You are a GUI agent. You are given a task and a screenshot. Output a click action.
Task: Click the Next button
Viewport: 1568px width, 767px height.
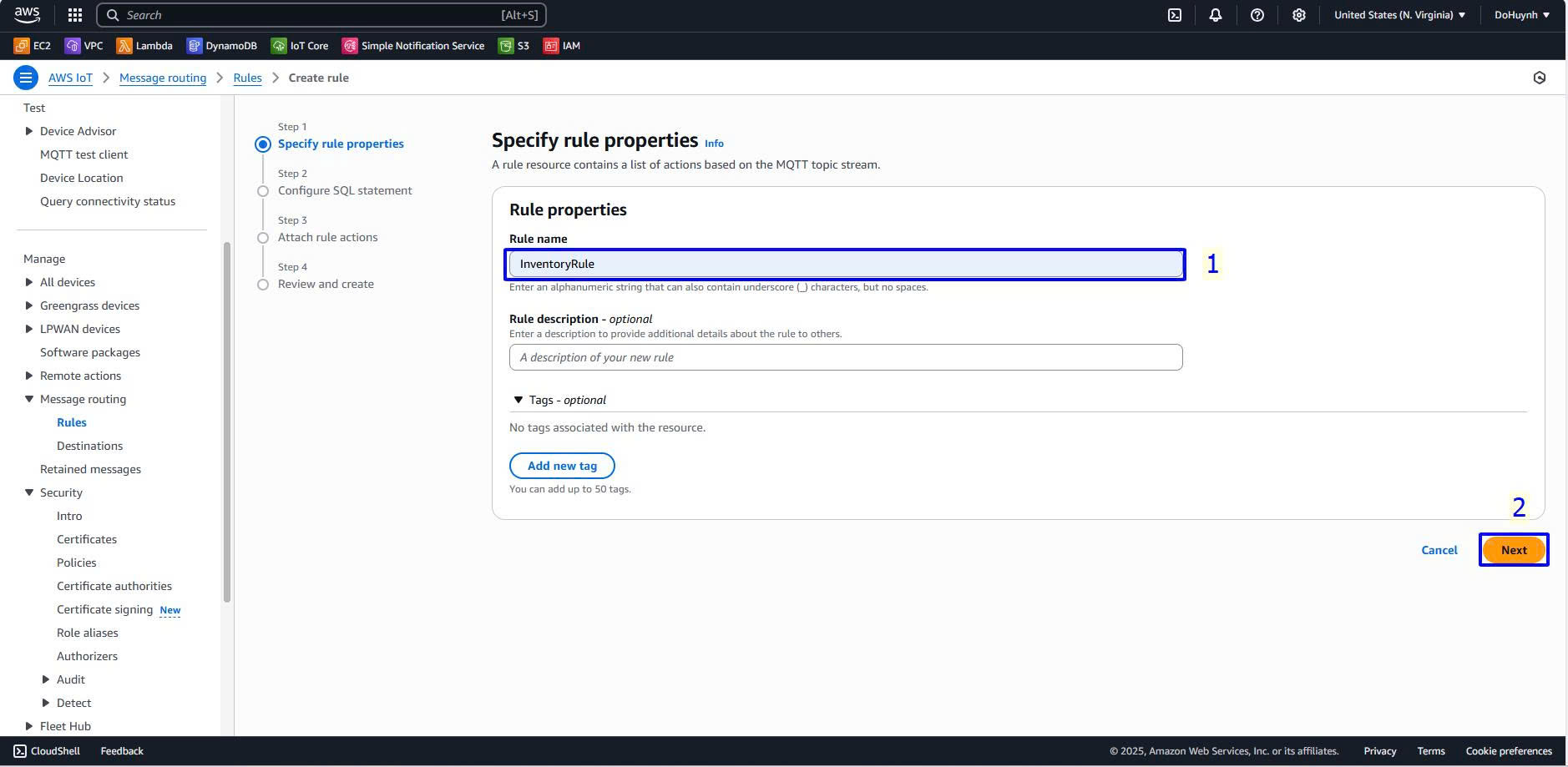tap(1513, 550)
